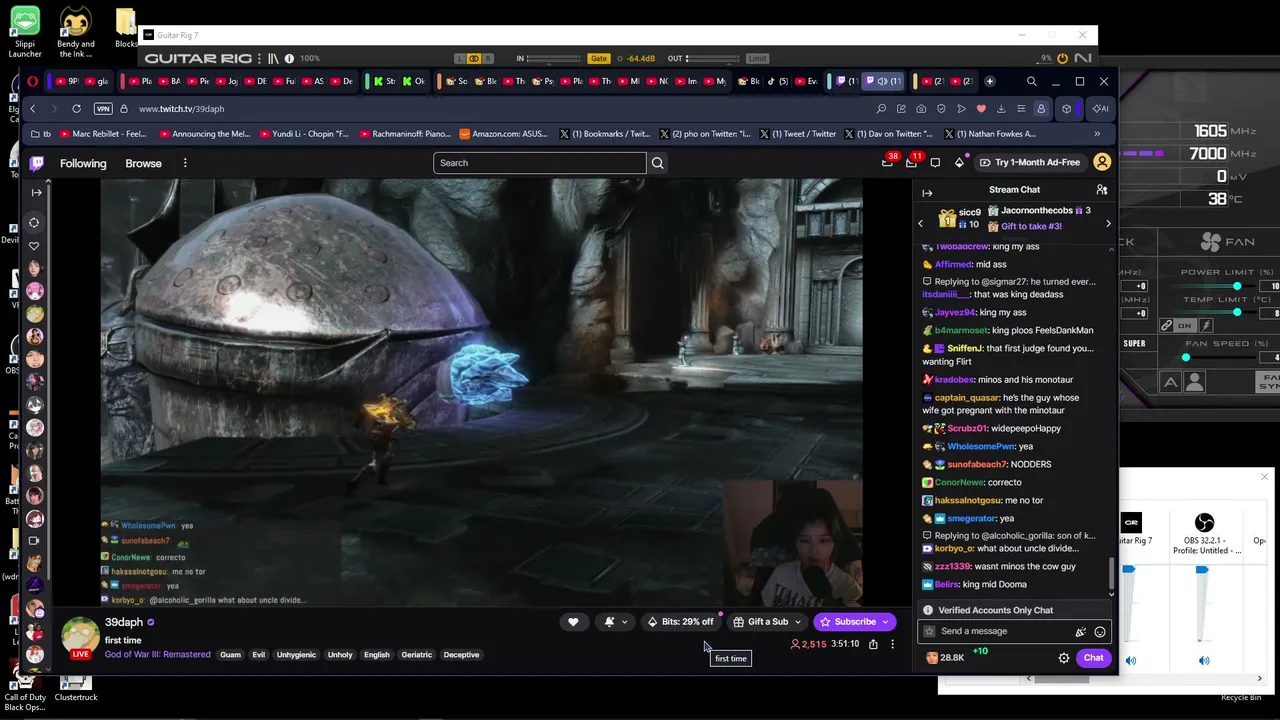Open Twitch whispers speech bubble icon
Viewport: 1280px width, 720px height.
(935, 162)
